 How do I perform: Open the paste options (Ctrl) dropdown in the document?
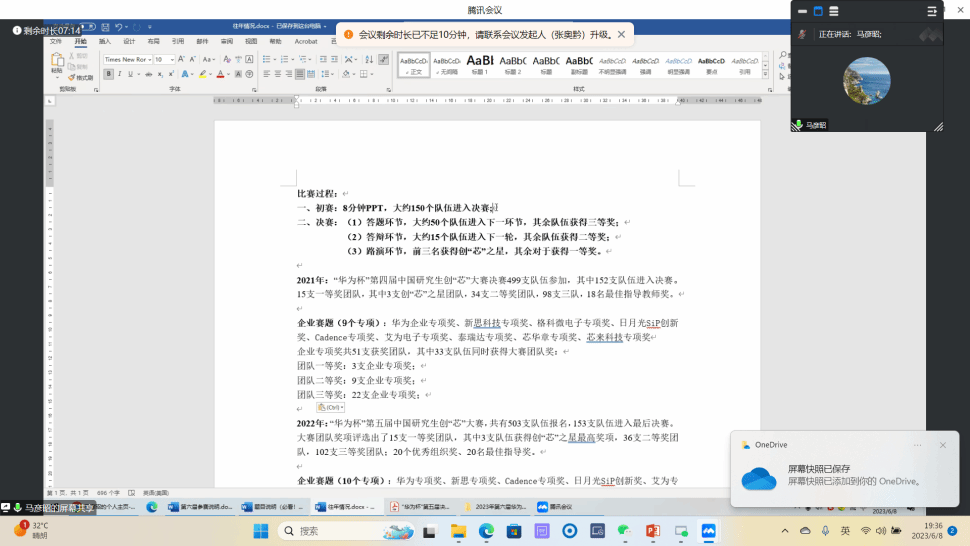pyautogui.click(x=331, y=407)
